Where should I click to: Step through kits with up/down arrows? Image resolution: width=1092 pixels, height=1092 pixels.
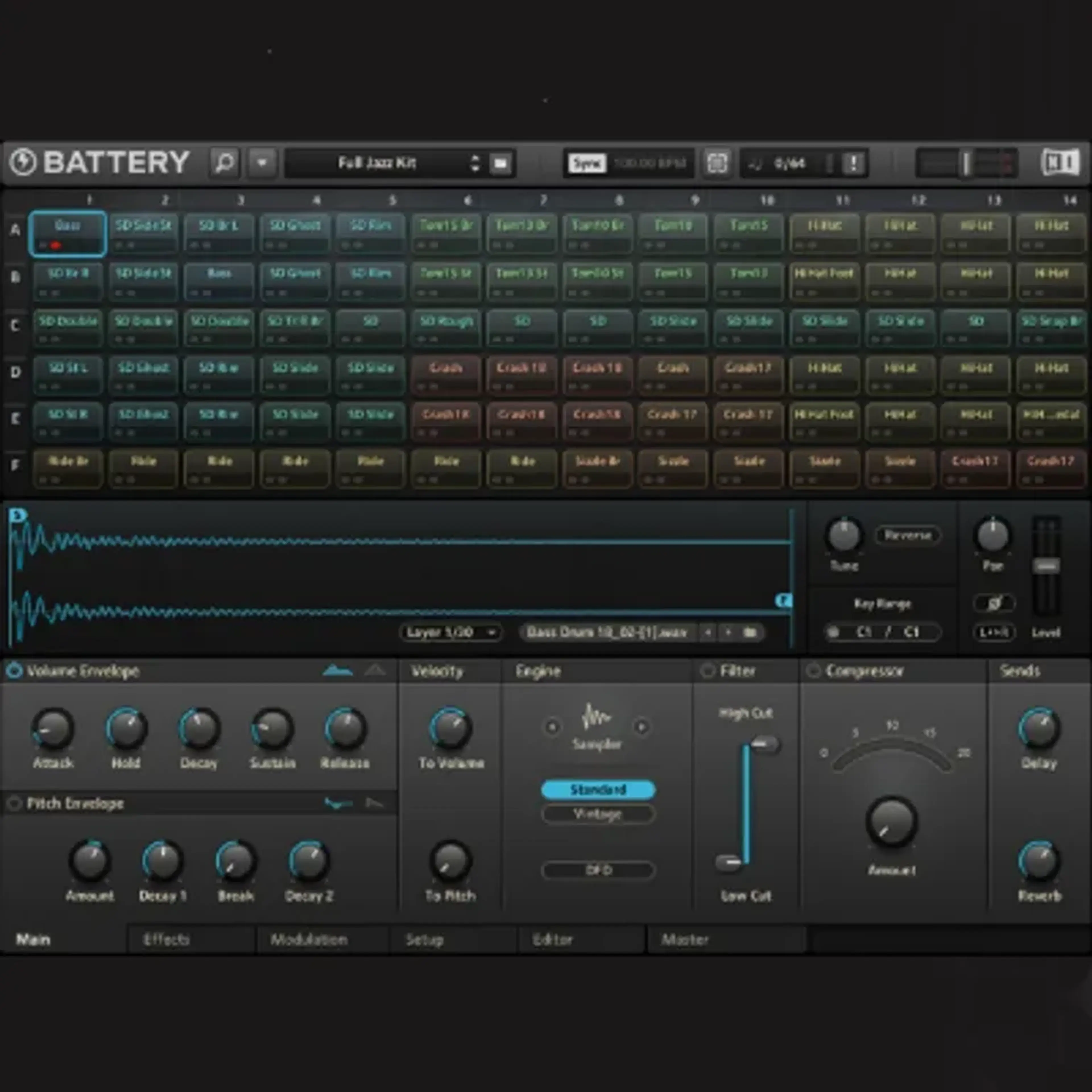(475, 163)
